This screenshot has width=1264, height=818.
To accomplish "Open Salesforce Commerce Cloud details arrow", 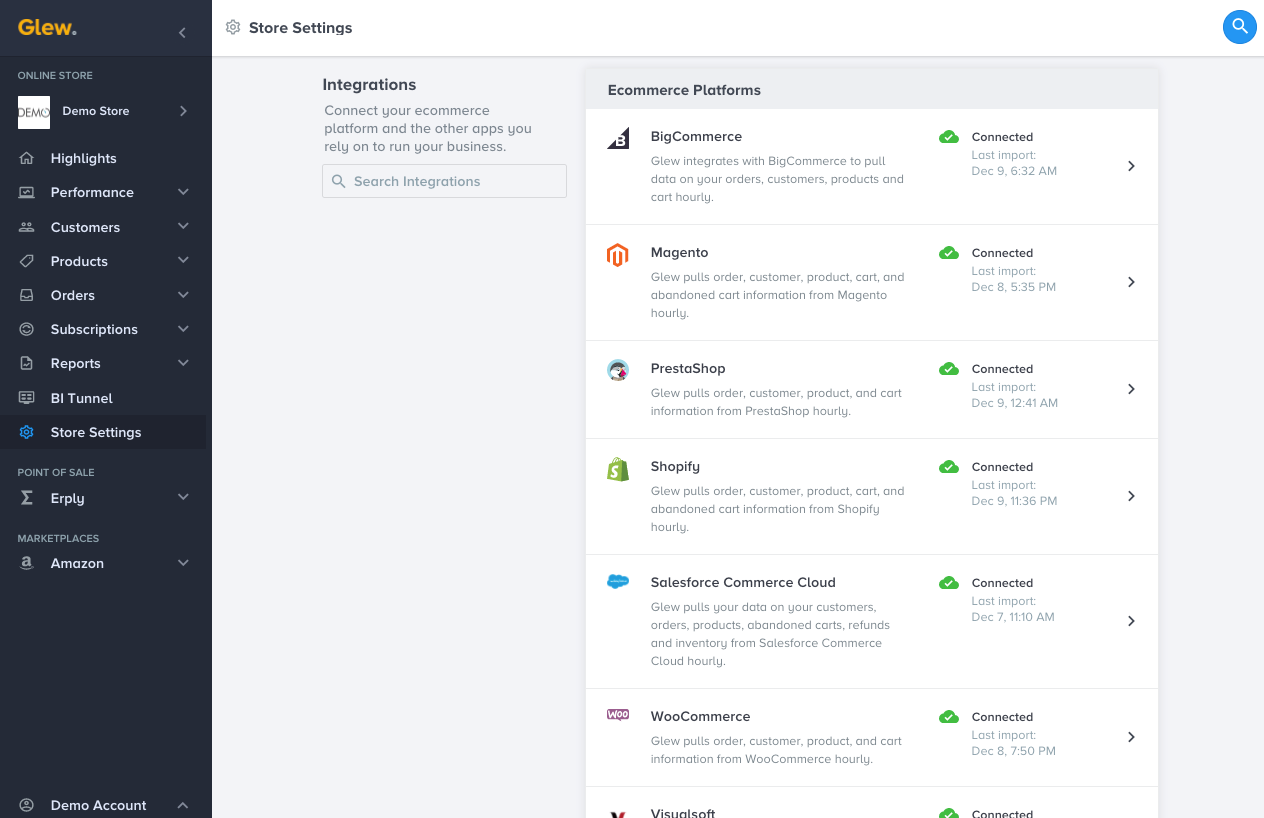I will click(x=1131, y=621).
